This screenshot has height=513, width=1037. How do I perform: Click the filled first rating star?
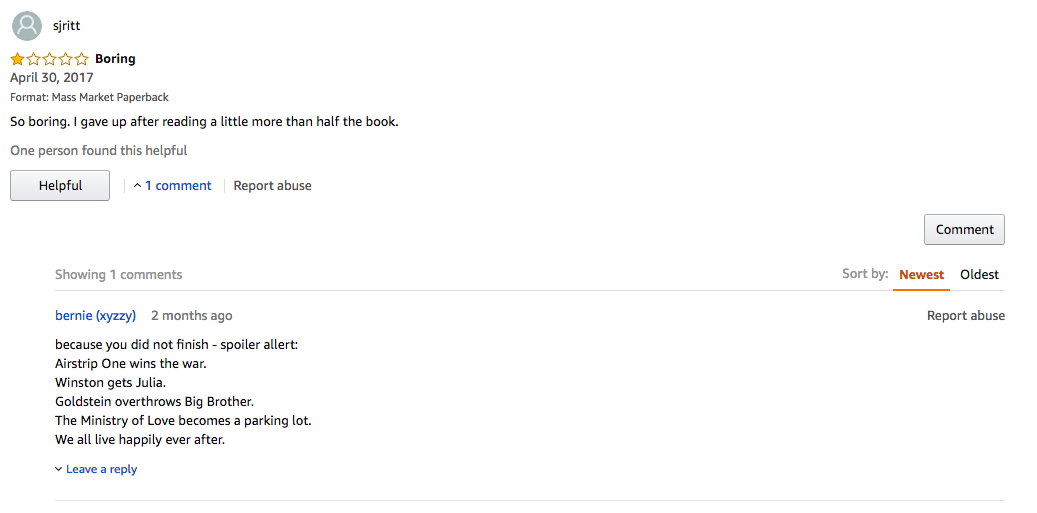pos(18,59)
